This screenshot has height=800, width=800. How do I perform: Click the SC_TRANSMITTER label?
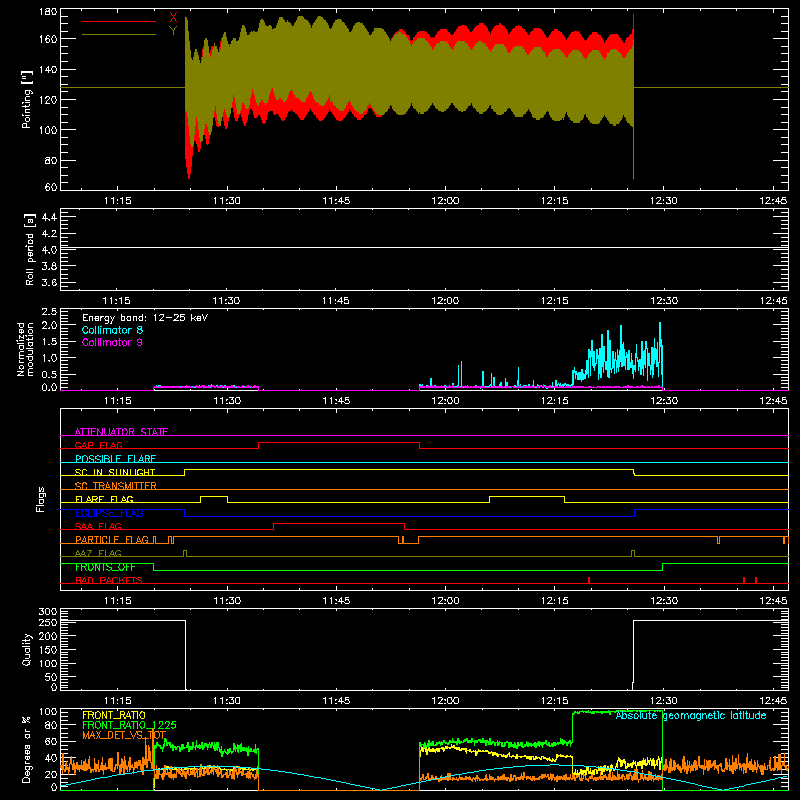[116, 485]
